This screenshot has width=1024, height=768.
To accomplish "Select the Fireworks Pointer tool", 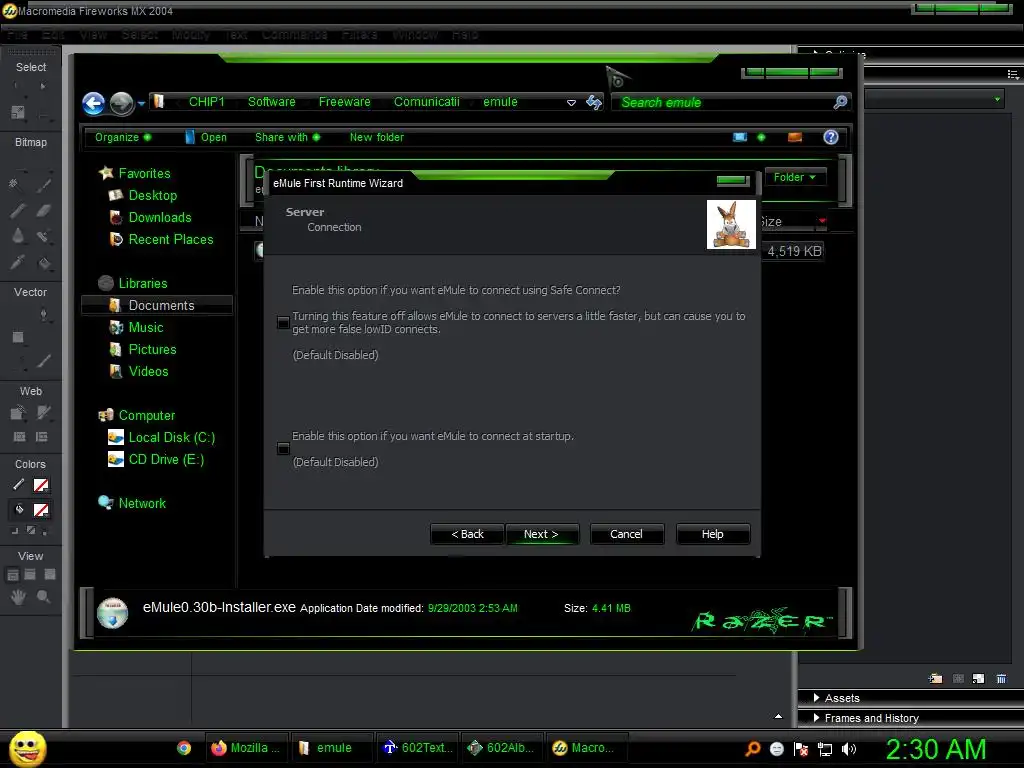I will pyautogui.click(x=14, y=86).
